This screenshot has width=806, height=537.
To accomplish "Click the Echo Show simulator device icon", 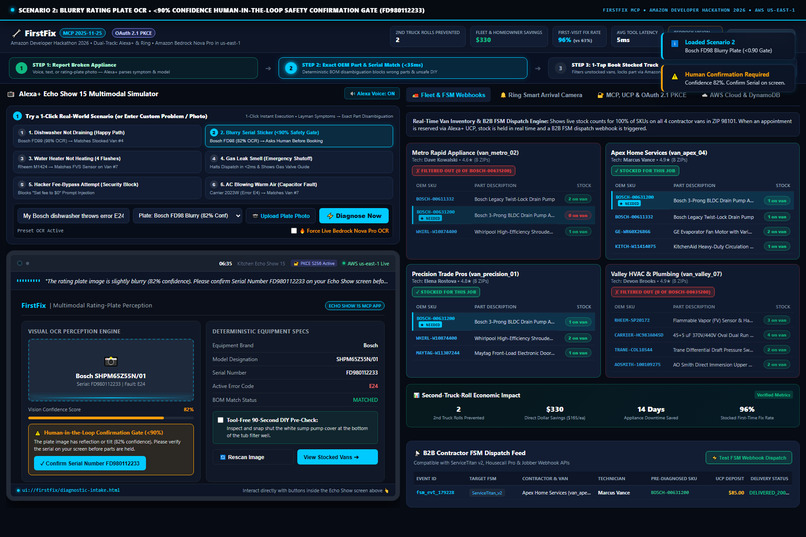I will [x=11, y=94].
